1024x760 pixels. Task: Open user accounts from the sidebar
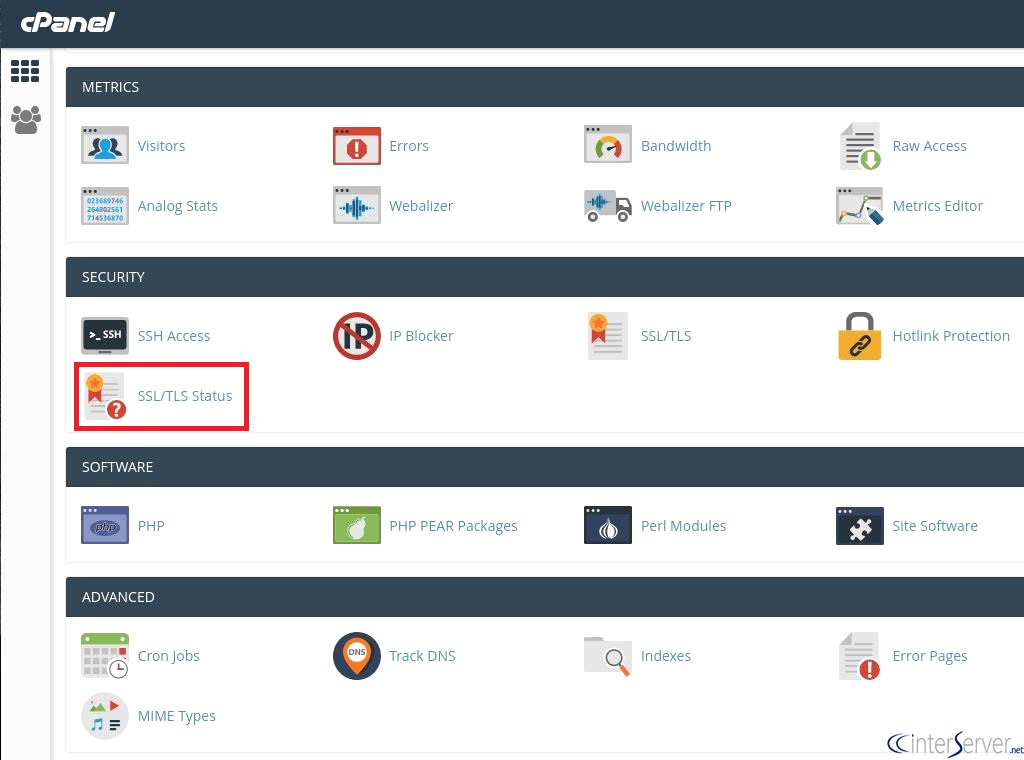tap(25, 120)
